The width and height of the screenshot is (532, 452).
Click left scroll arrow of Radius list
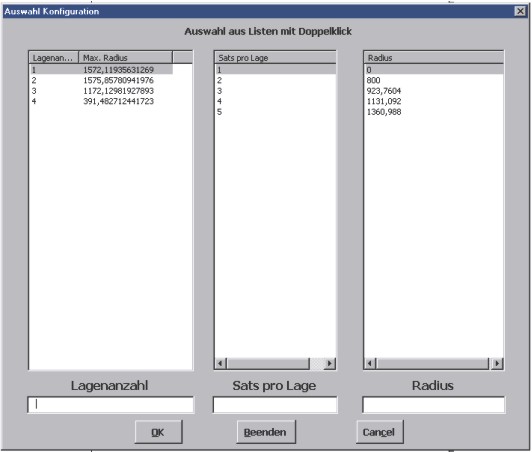(x=370, y=364)
